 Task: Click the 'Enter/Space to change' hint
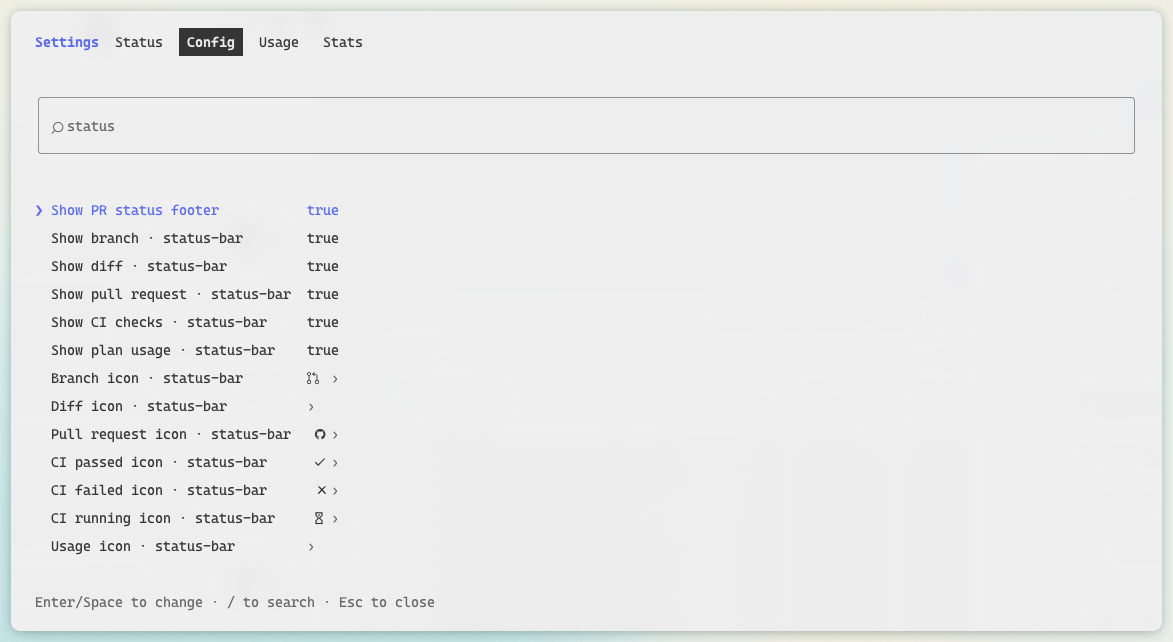118,602
